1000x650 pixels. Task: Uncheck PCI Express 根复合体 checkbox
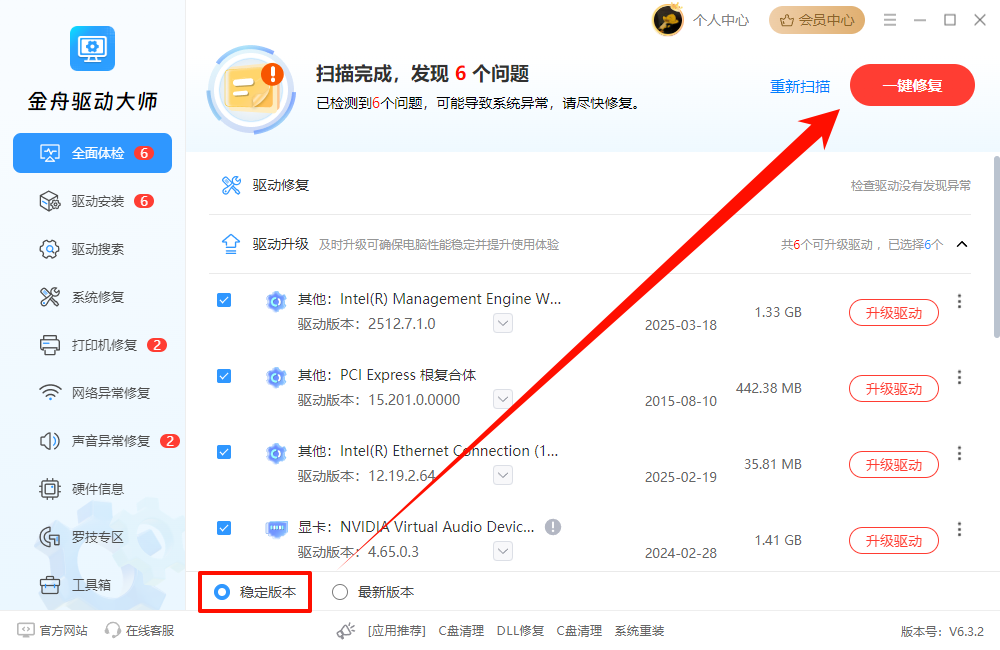point(224,376)
